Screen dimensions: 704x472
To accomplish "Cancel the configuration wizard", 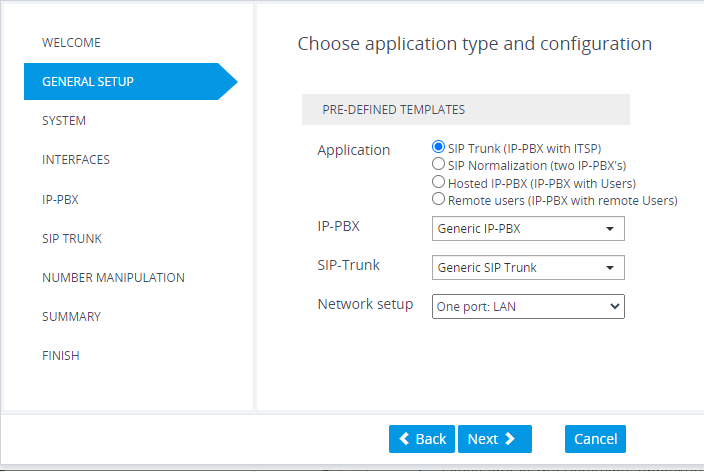I will [595, 439].
